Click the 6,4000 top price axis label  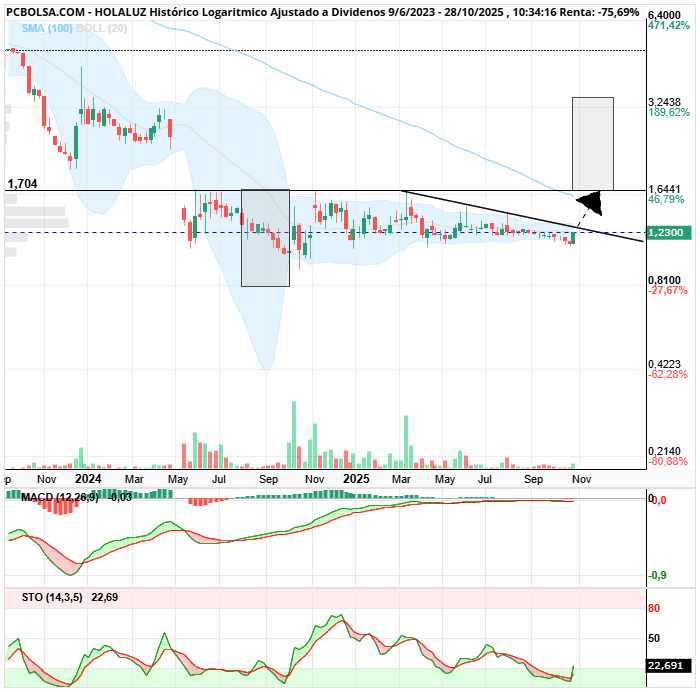tap(665, 17)
